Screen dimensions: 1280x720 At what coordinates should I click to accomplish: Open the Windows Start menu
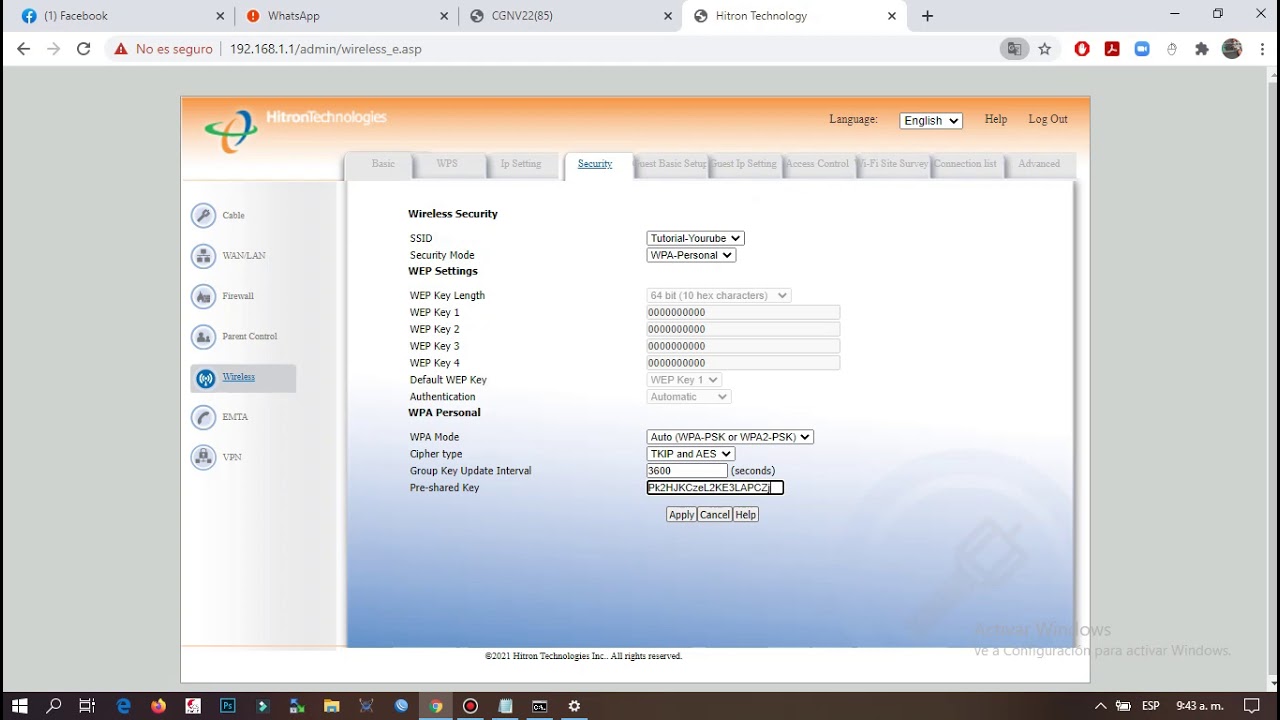click(x=20, y=706)
